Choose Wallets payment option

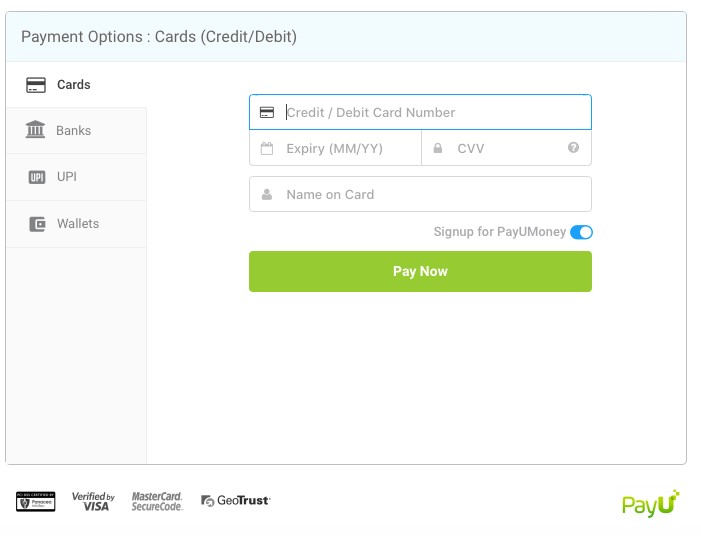[76, 224]
